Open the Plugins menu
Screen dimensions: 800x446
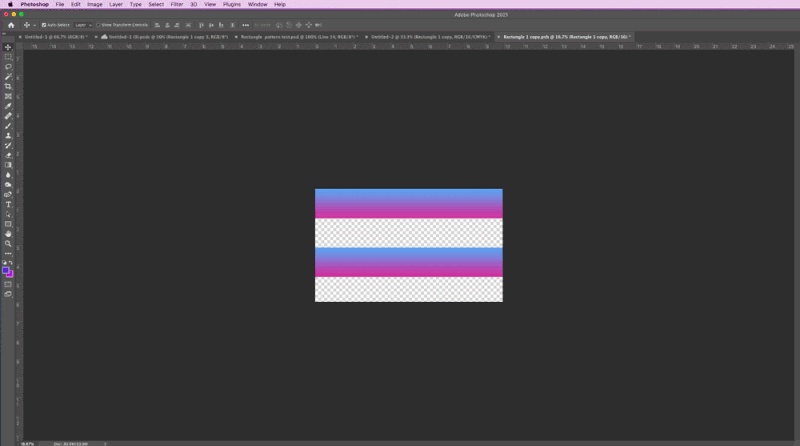(232, 4)
